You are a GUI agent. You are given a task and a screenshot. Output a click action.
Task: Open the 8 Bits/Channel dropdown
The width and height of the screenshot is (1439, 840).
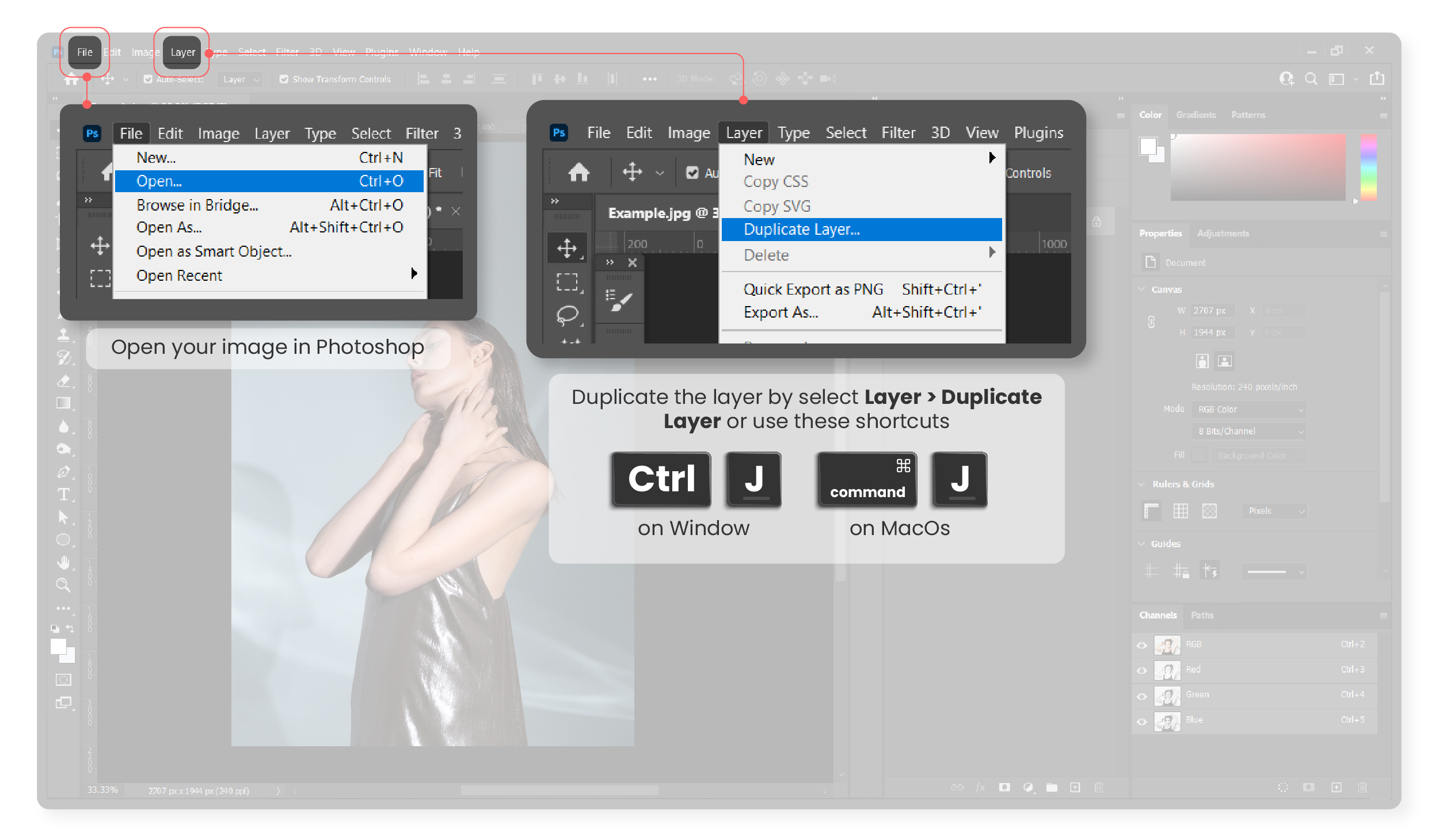(1249, 431)
